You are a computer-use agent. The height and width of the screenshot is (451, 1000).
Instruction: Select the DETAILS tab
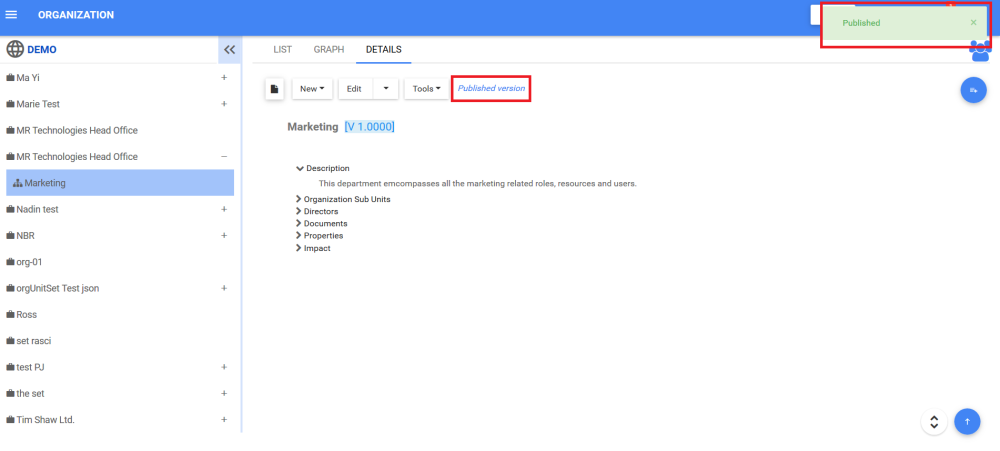tap(383, 49)
